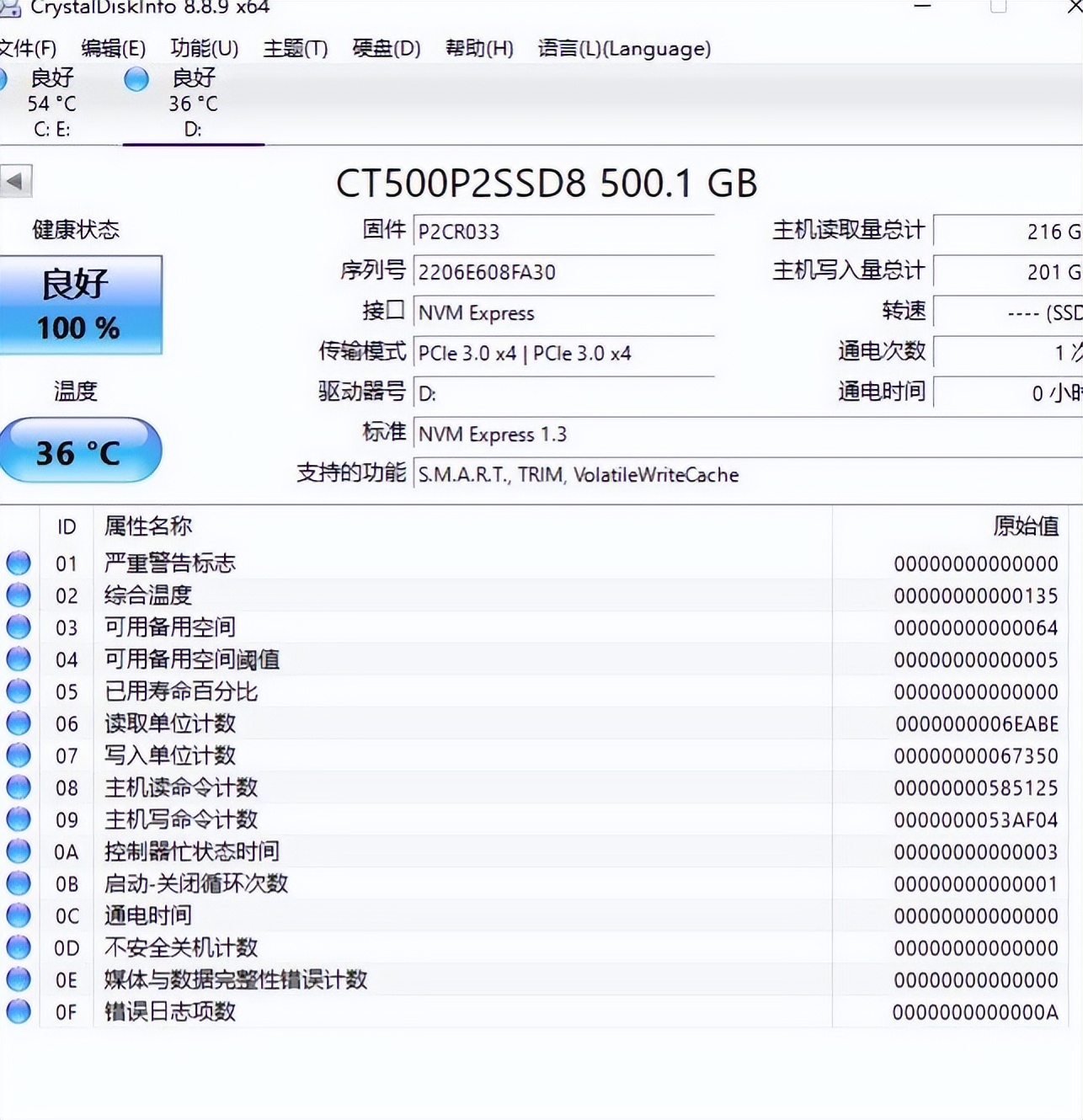Click status circle for attribute 07 写入单位计数
Viewport: 1083px width, 1120px height.
[x=19, y=755]
